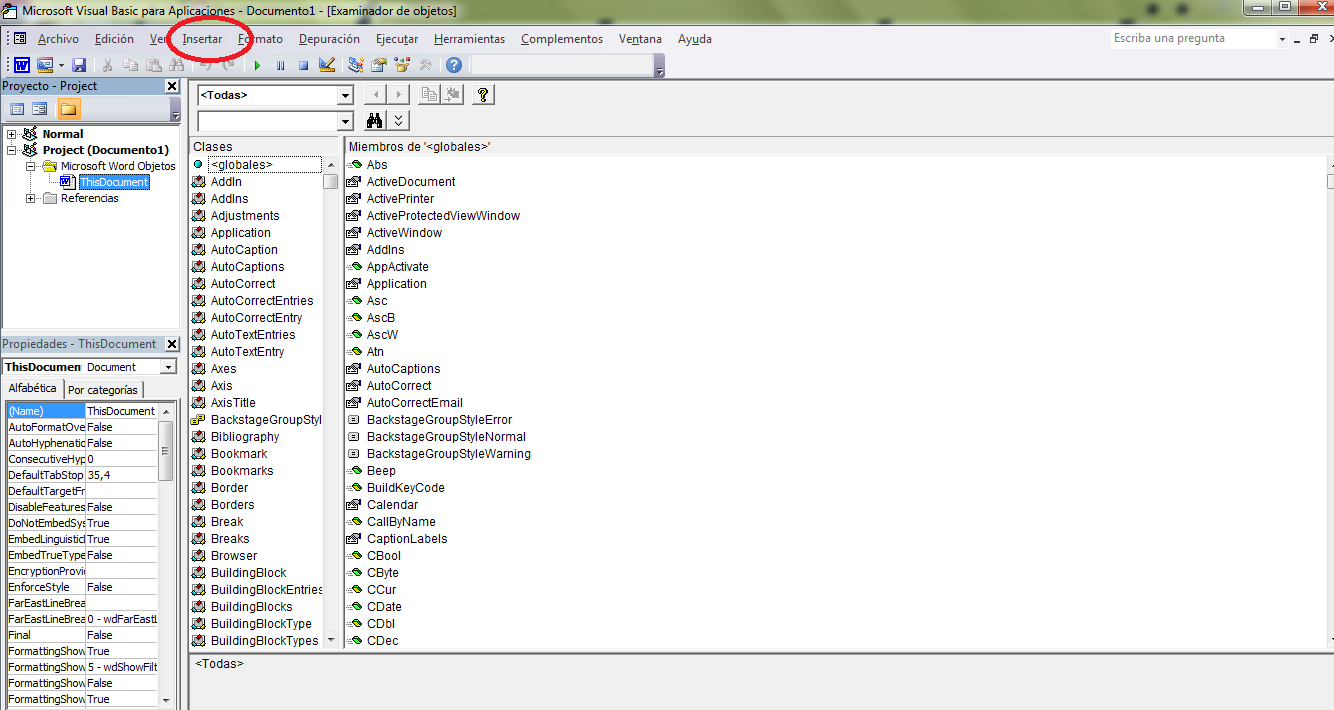
Task: Open the Herramientas menu
Action: click(x=469, y=39)
